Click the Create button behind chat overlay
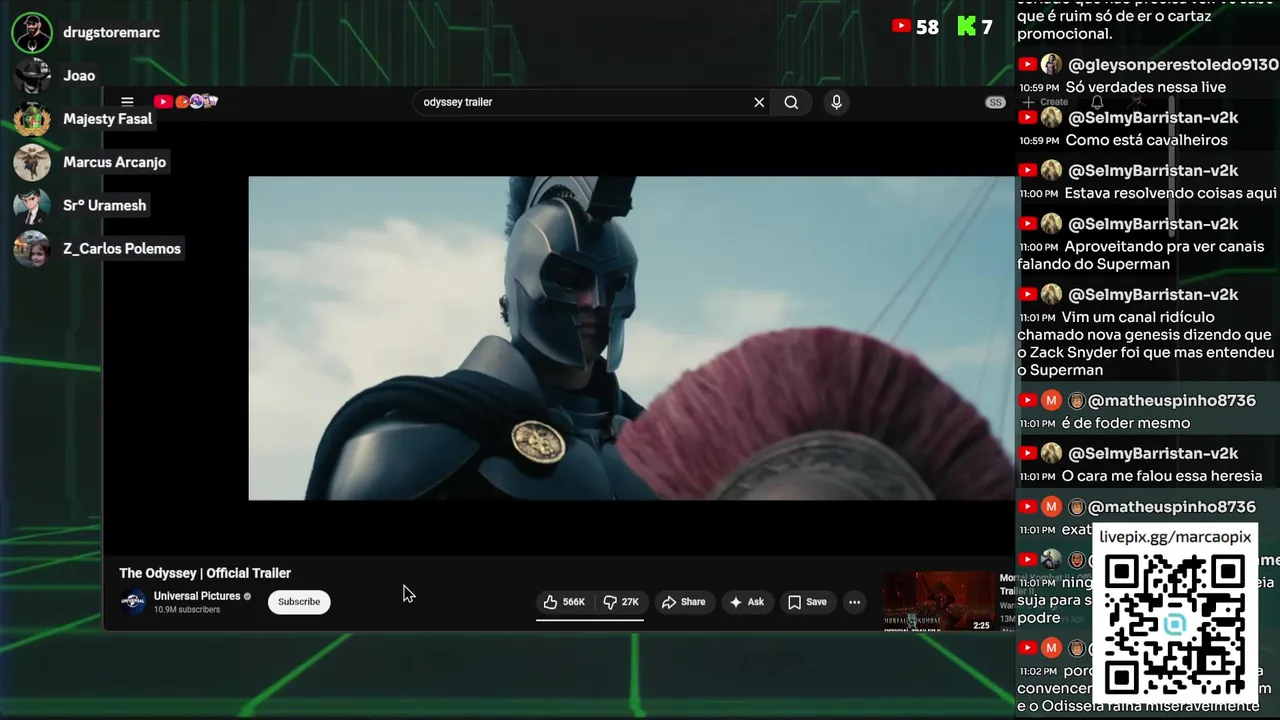 coord(1047,102)
